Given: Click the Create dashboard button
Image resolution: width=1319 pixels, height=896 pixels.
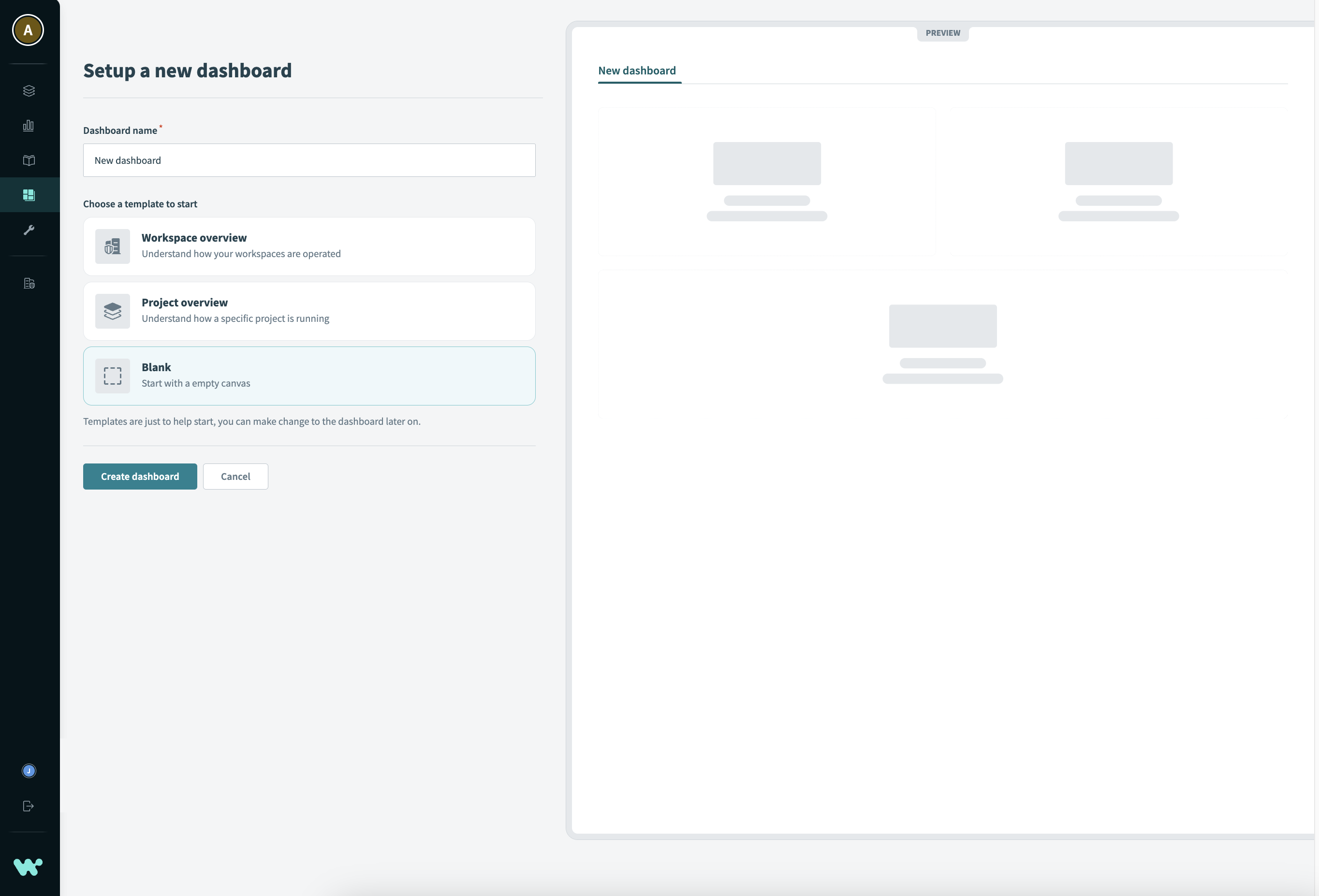Looking at the screenshot, I should click(x=140, y=476).
